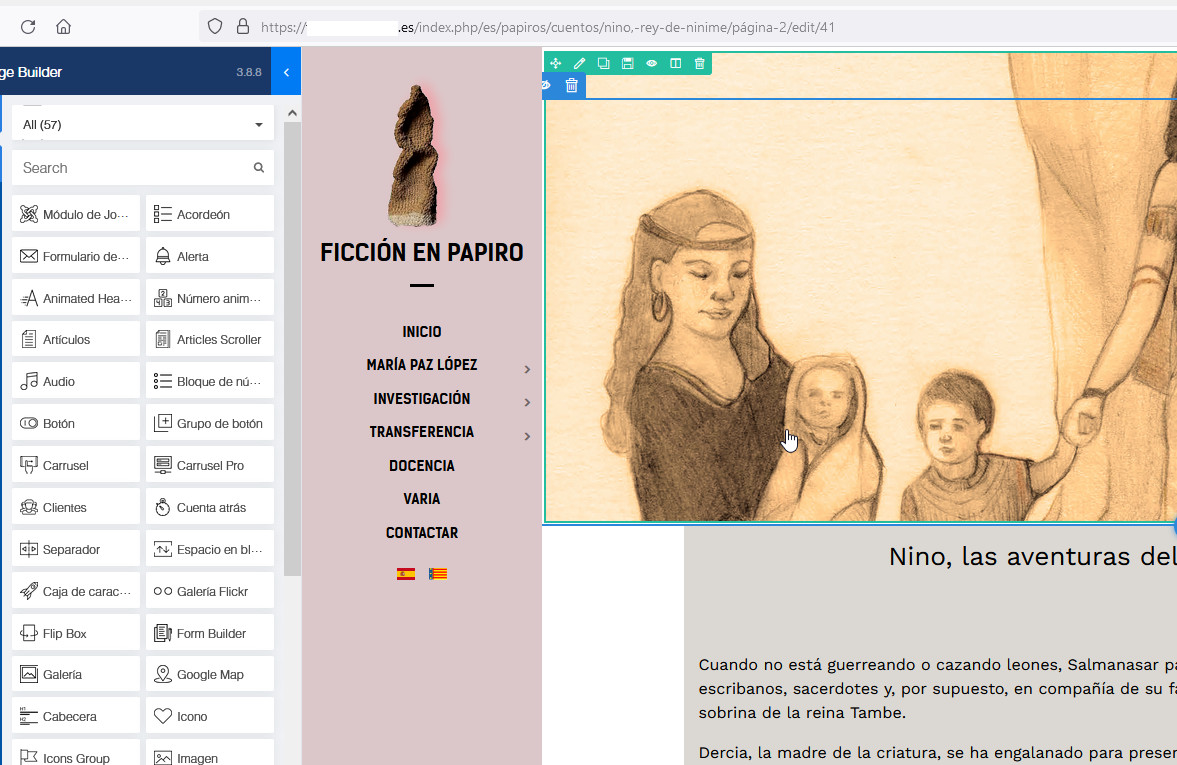Choose the Google Map addon

(210, 675)
